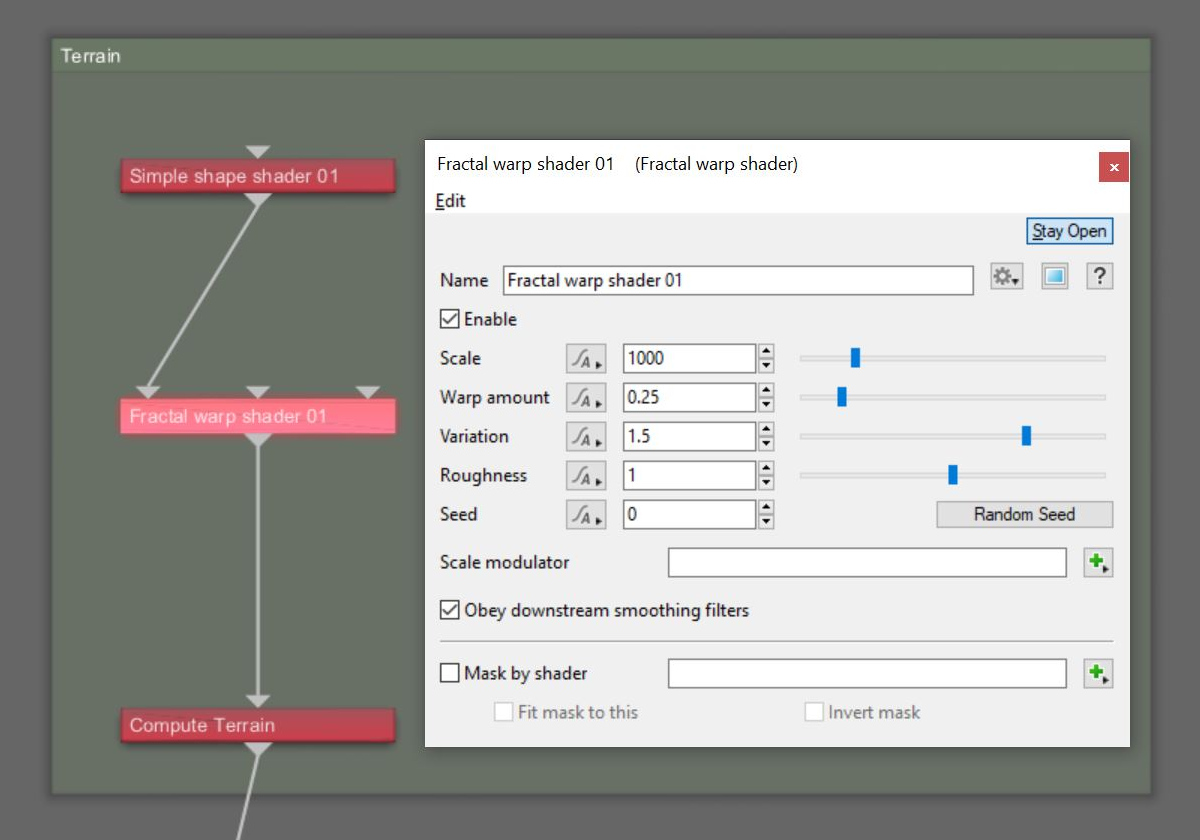1200x840 pixels.
Task: Decrease Variation with its down spinner arrow
Action: pos(766,444)
